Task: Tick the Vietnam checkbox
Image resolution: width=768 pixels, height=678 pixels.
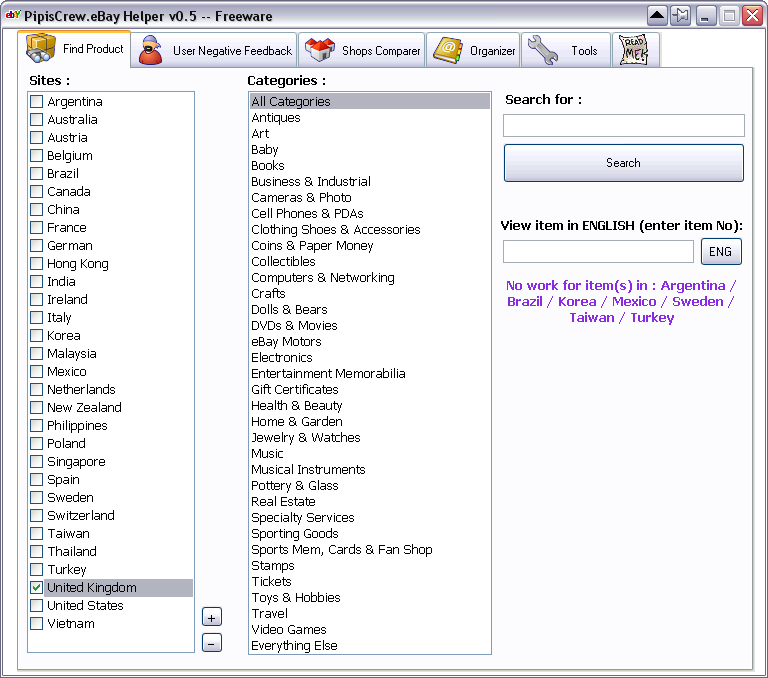Action: (x=36, y=624)
